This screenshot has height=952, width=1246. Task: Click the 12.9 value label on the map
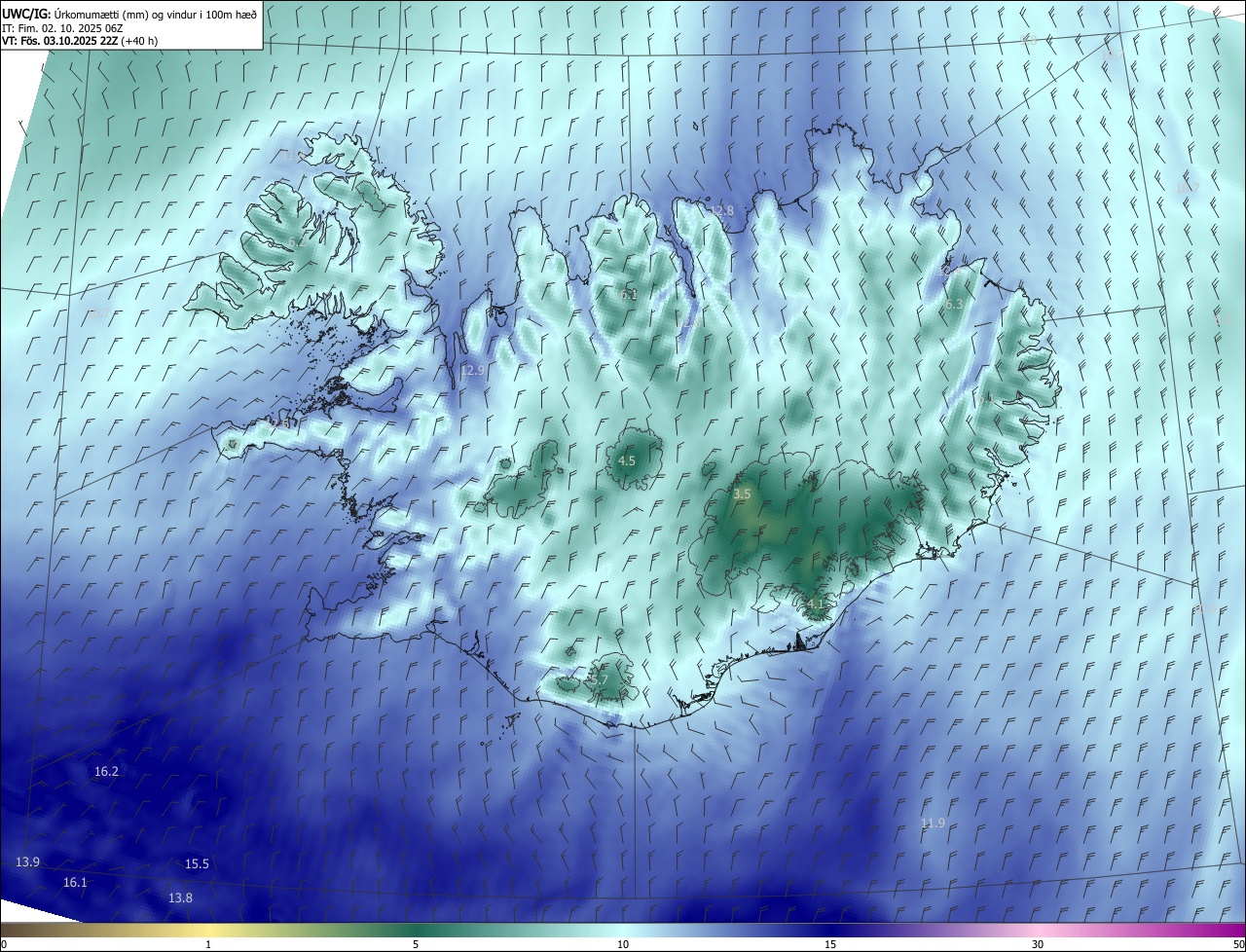tap(471, 371)
